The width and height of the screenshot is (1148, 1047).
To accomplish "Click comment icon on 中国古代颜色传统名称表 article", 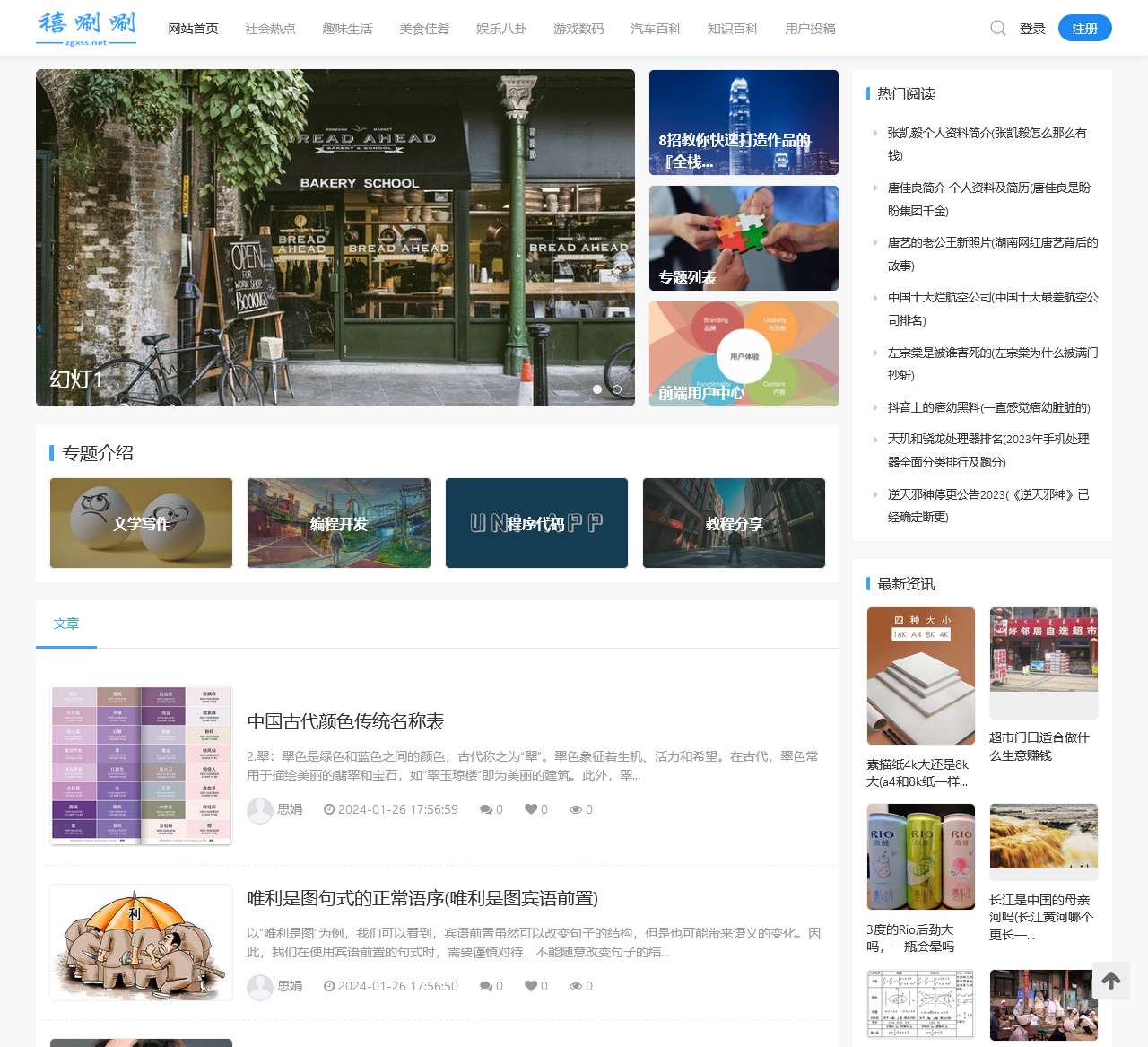I will click(485, 809).
